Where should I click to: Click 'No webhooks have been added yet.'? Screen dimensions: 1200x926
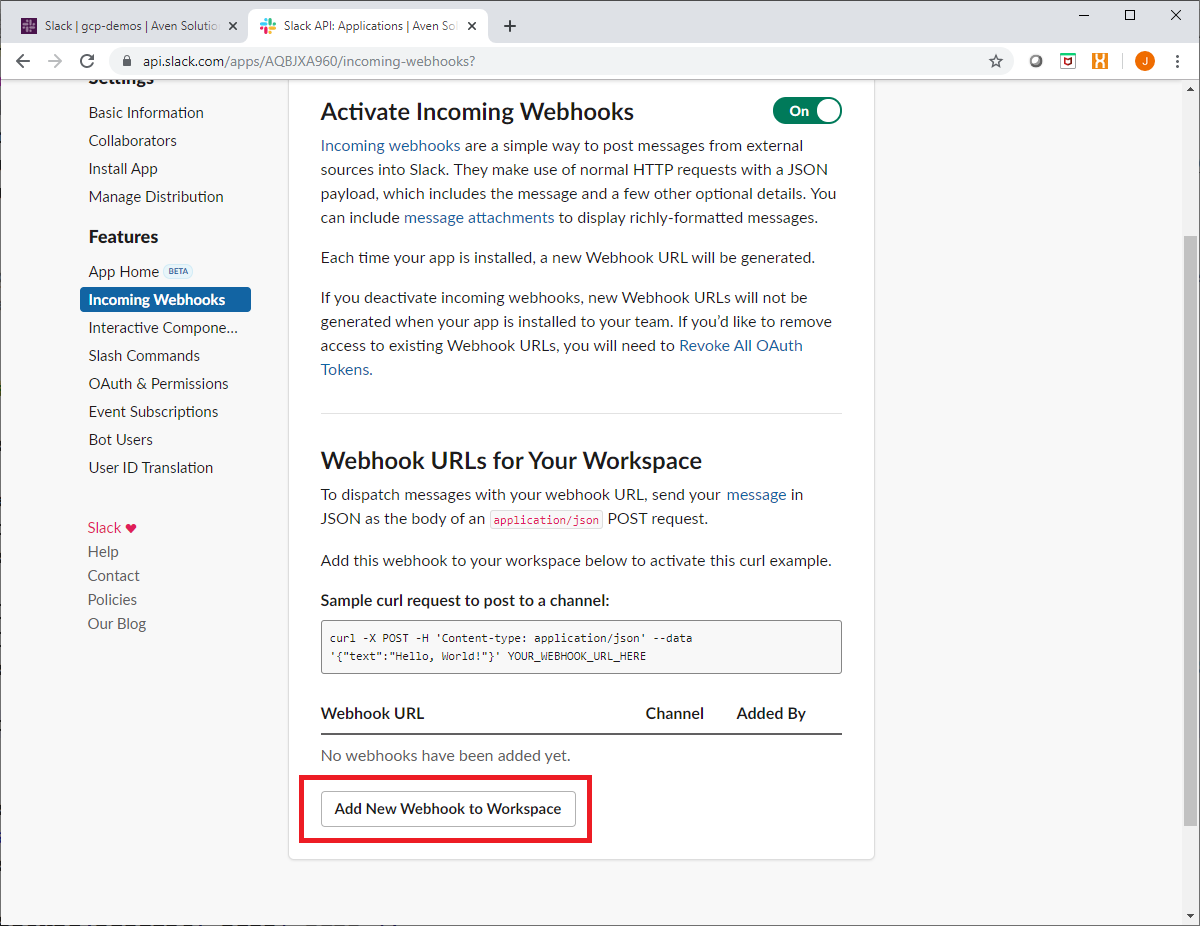pos(446,756)
